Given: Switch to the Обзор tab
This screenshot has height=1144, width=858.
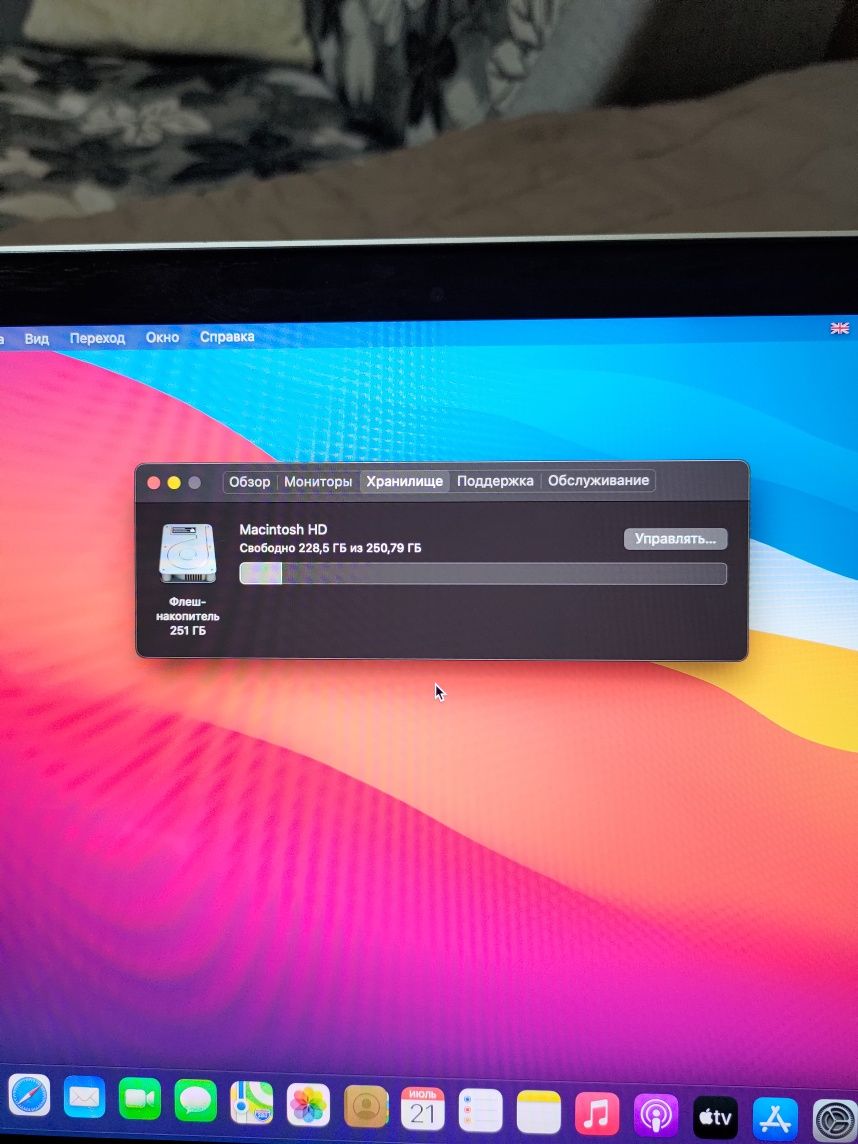Looking at the screenshot, I should pos(250,482).
